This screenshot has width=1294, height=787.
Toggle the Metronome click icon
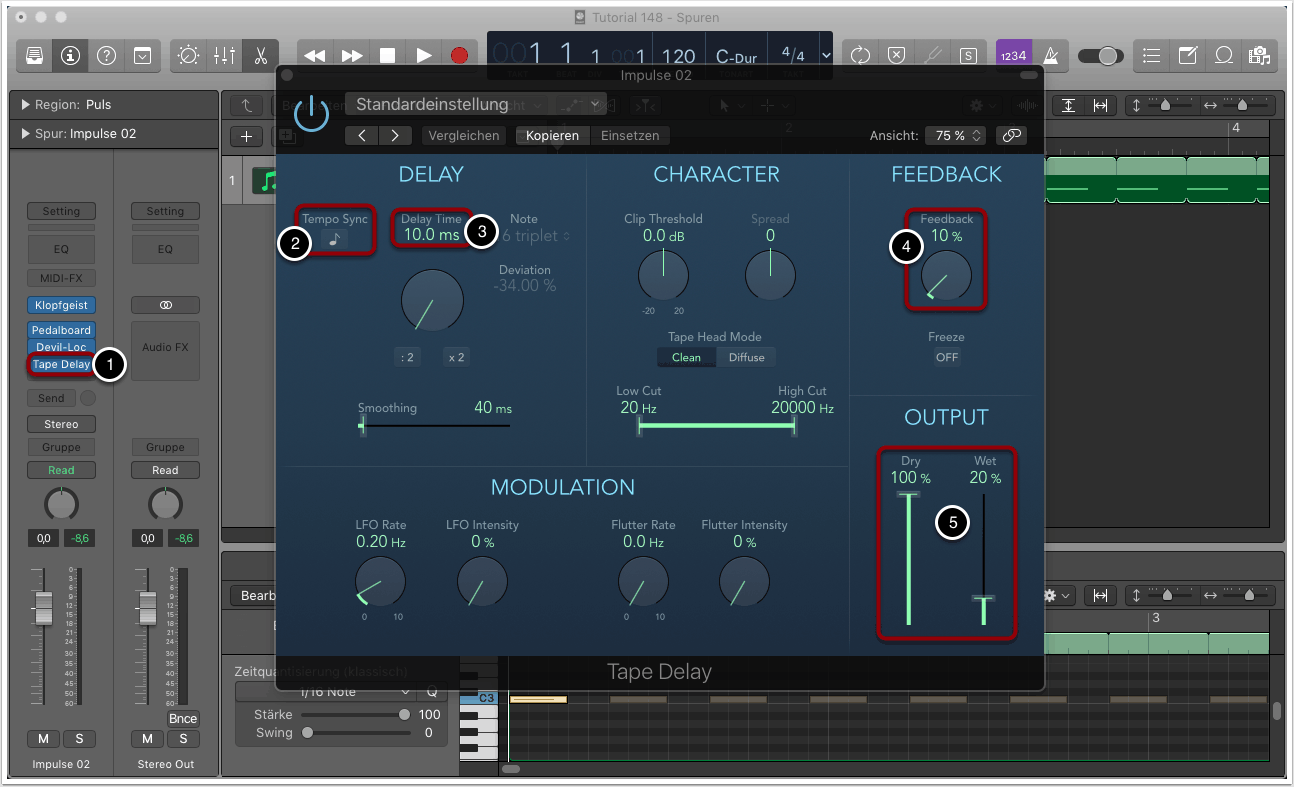(1051, 56)
